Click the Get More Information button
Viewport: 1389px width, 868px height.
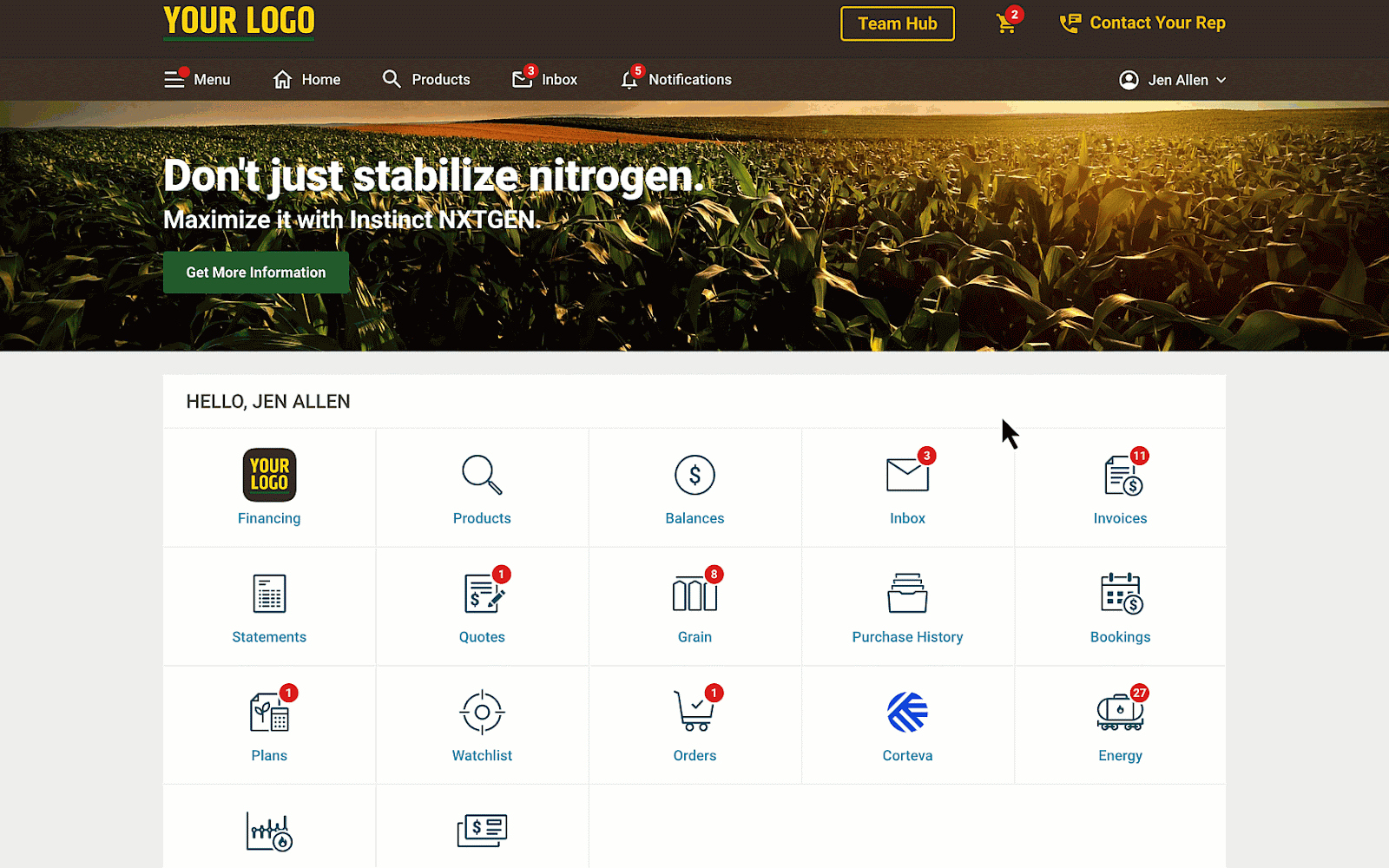256,273
